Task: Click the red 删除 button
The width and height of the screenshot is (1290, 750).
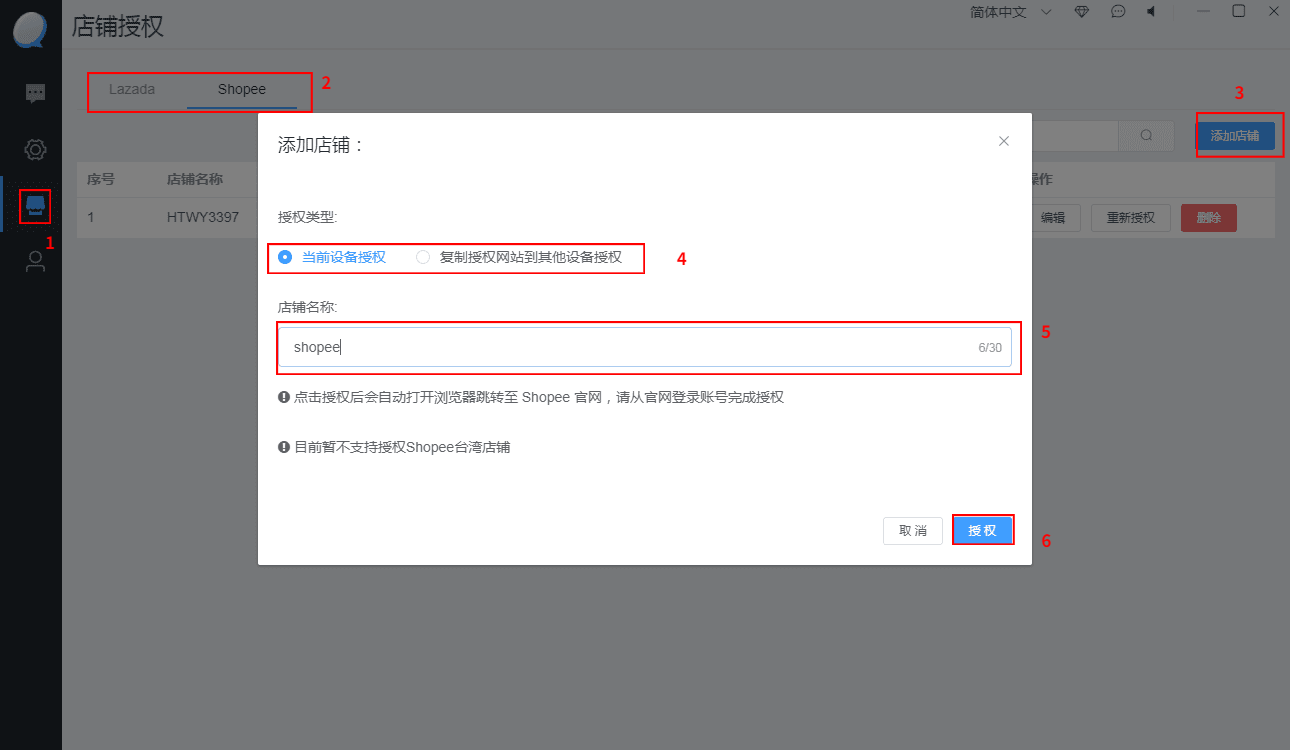Action: point(1209,218)
